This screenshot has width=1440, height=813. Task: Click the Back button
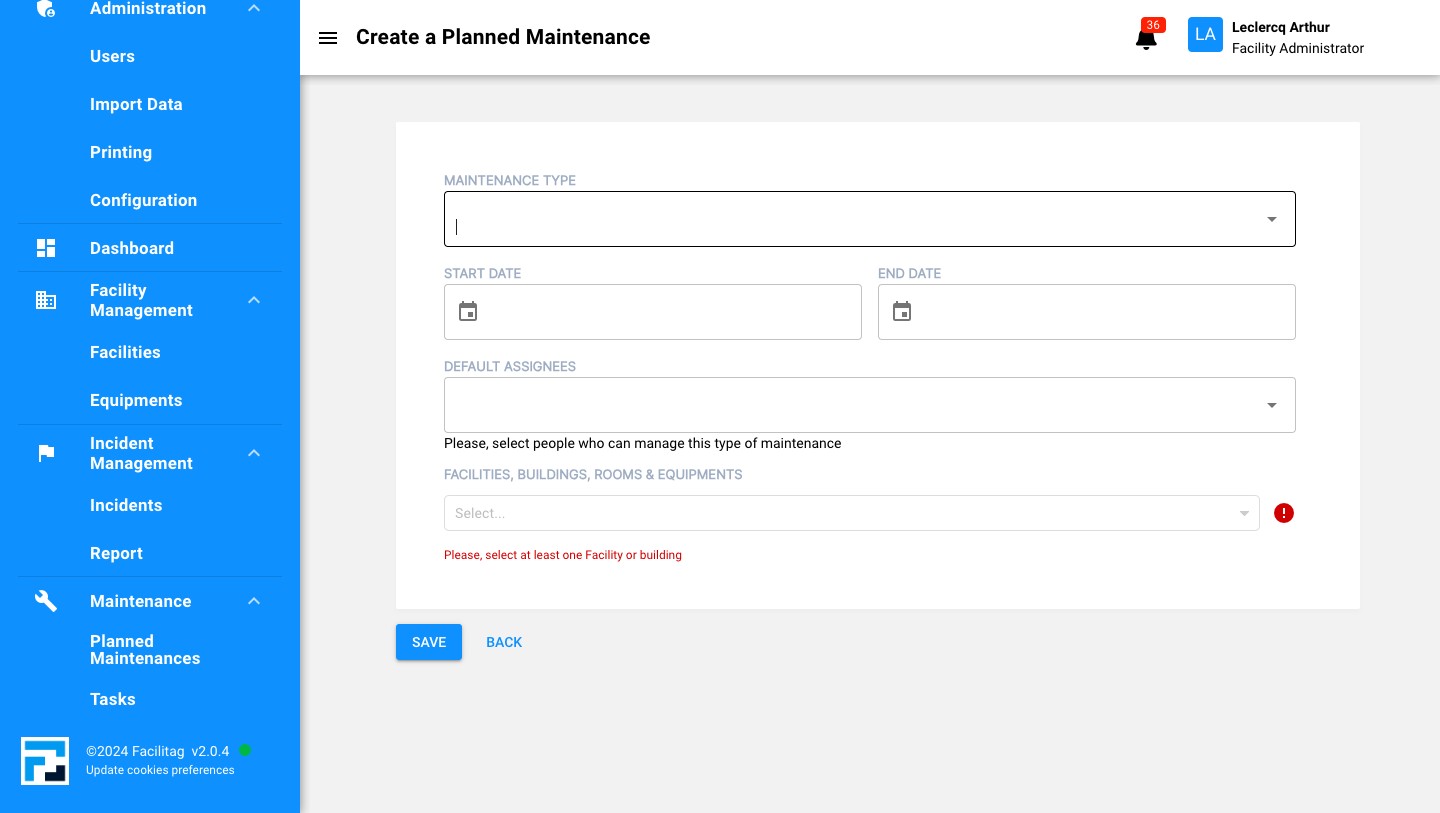504,642
